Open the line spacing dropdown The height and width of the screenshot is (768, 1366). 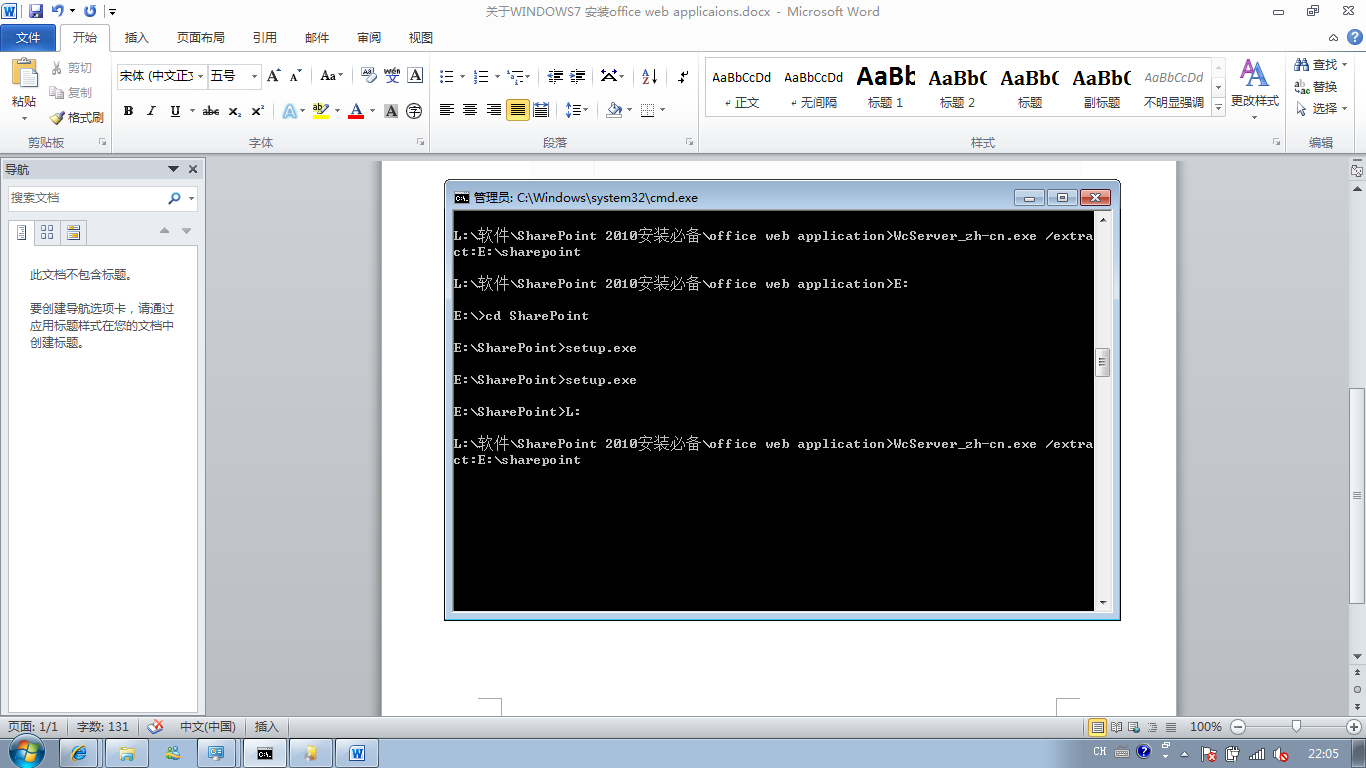point(575,110)
